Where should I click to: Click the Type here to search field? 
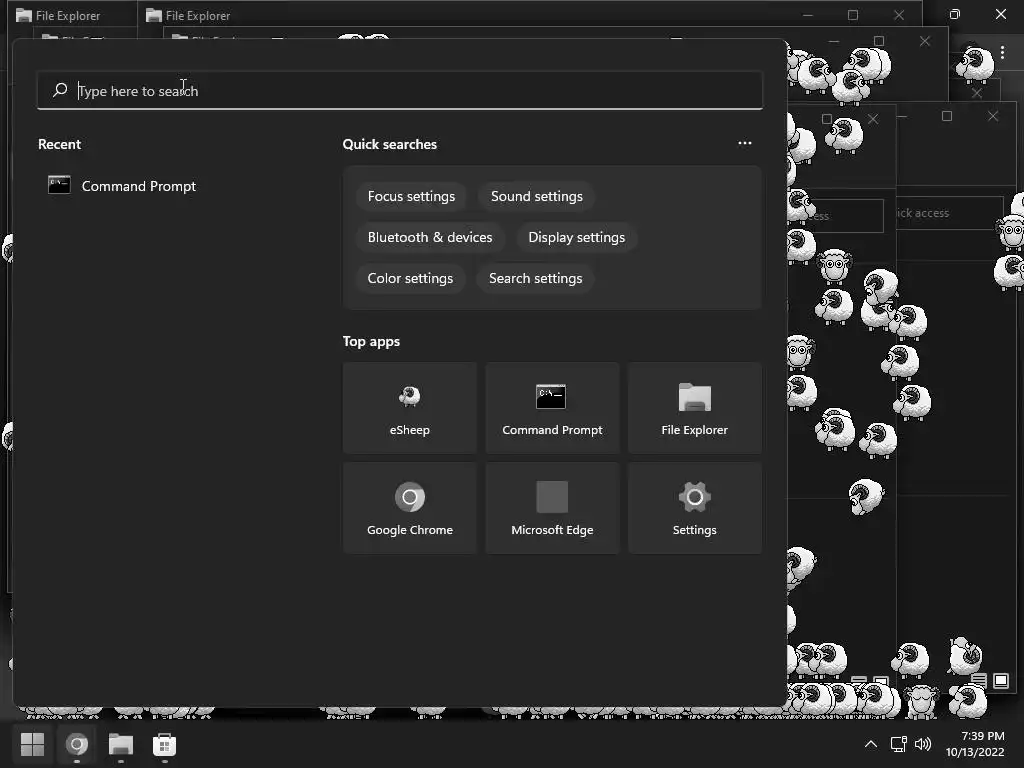click(x=400, y=91)
